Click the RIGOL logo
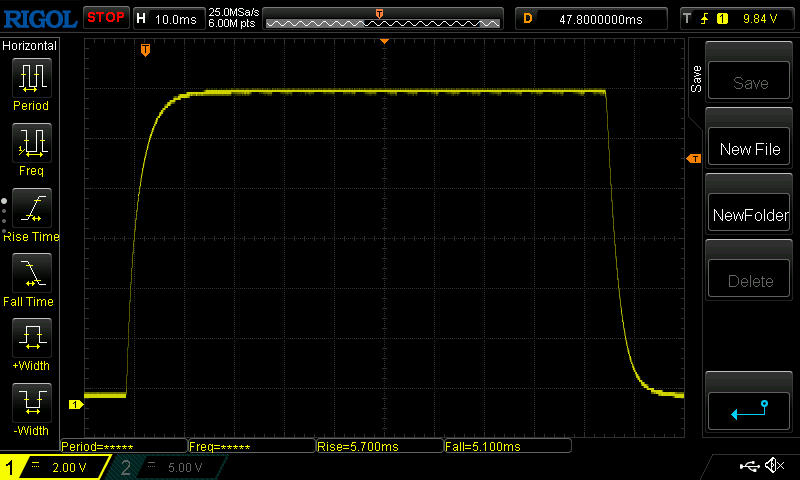The height and width of the screenshot is (480, 800). click(40, 19)
